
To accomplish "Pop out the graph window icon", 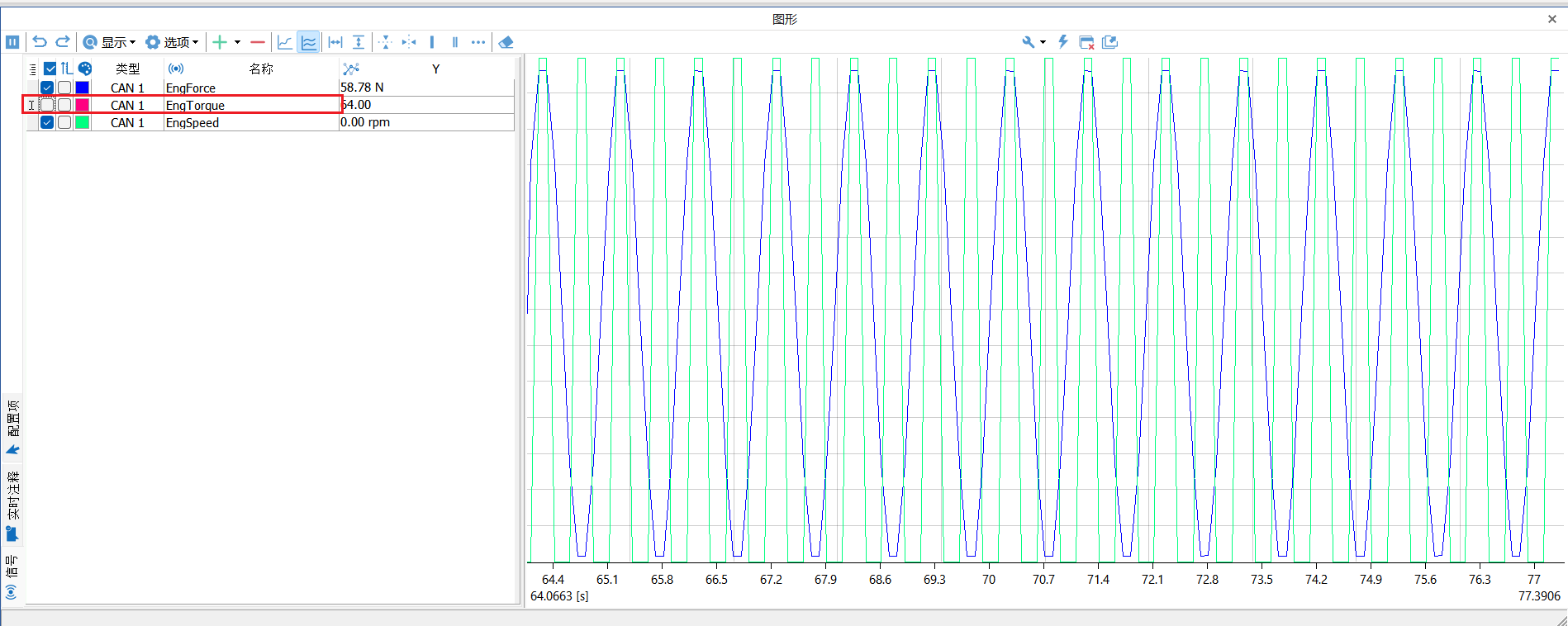I will pos(1110,42).
